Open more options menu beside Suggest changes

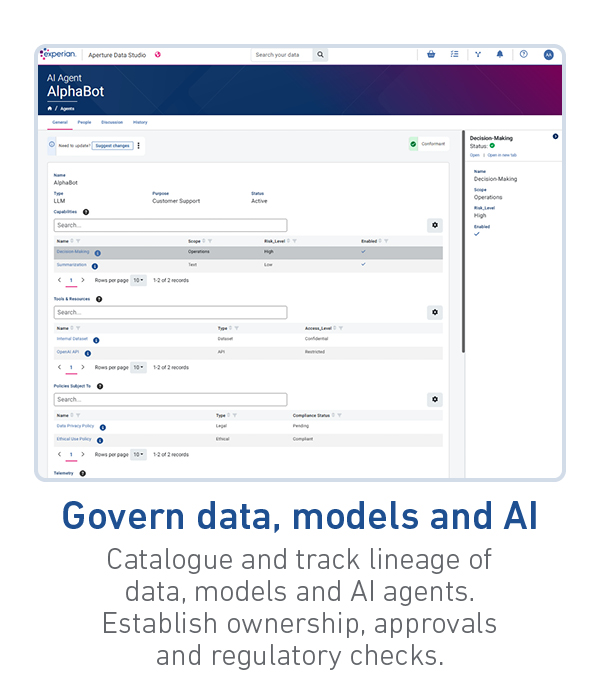tap(139, 145)
